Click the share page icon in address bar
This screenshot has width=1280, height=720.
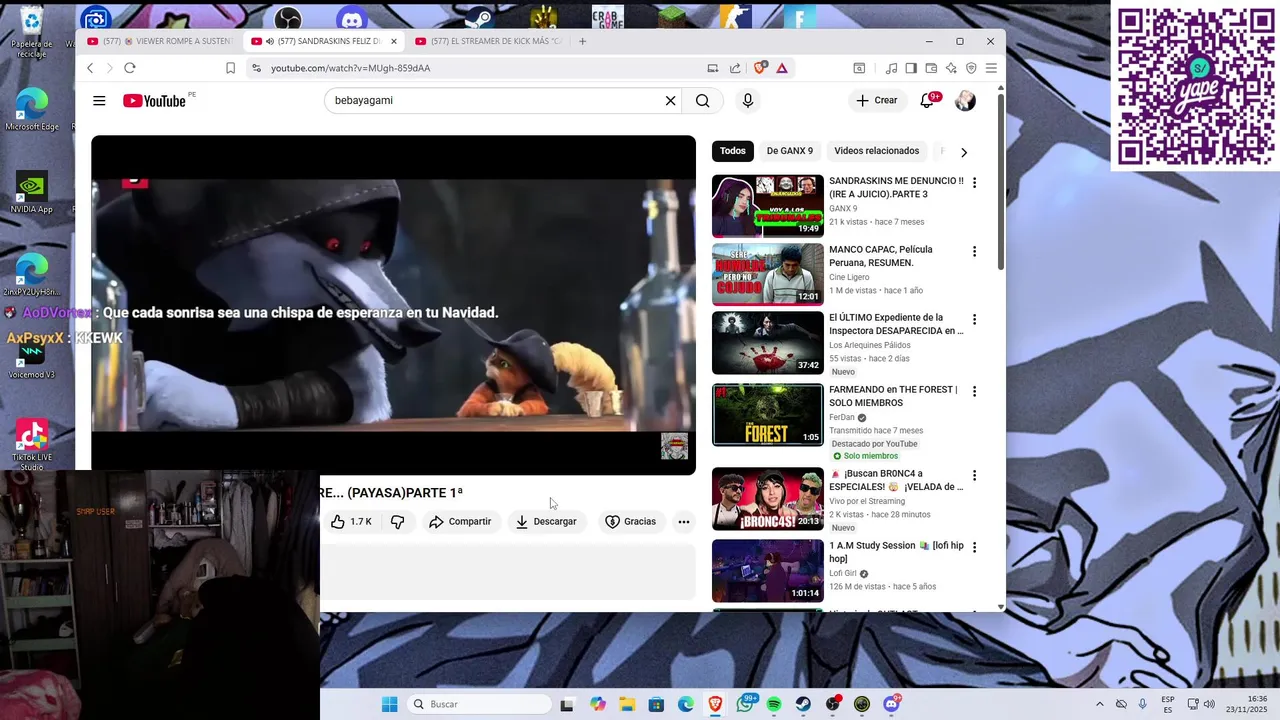point(735,68)
